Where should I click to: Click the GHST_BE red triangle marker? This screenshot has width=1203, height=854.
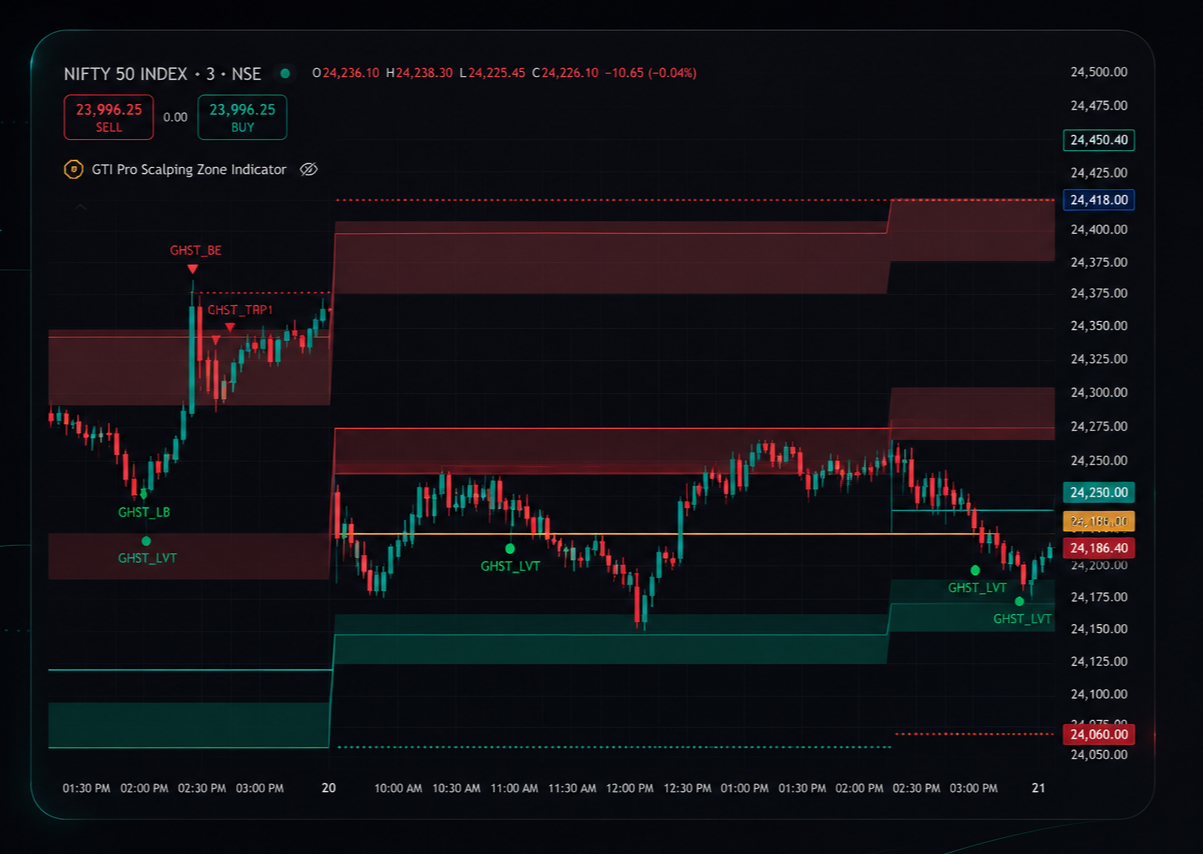(192, 268)
